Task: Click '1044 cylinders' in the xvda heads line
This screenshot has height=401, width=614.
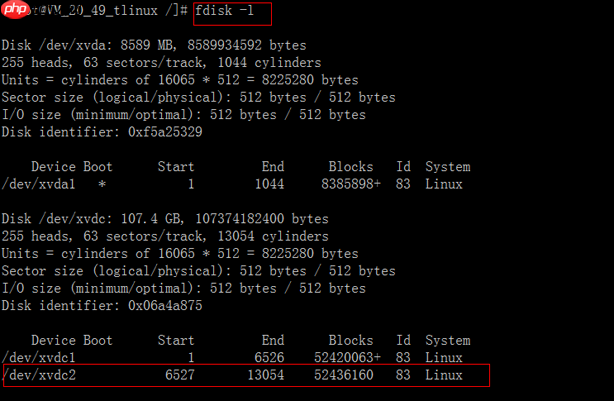Action: pos(269,63)
